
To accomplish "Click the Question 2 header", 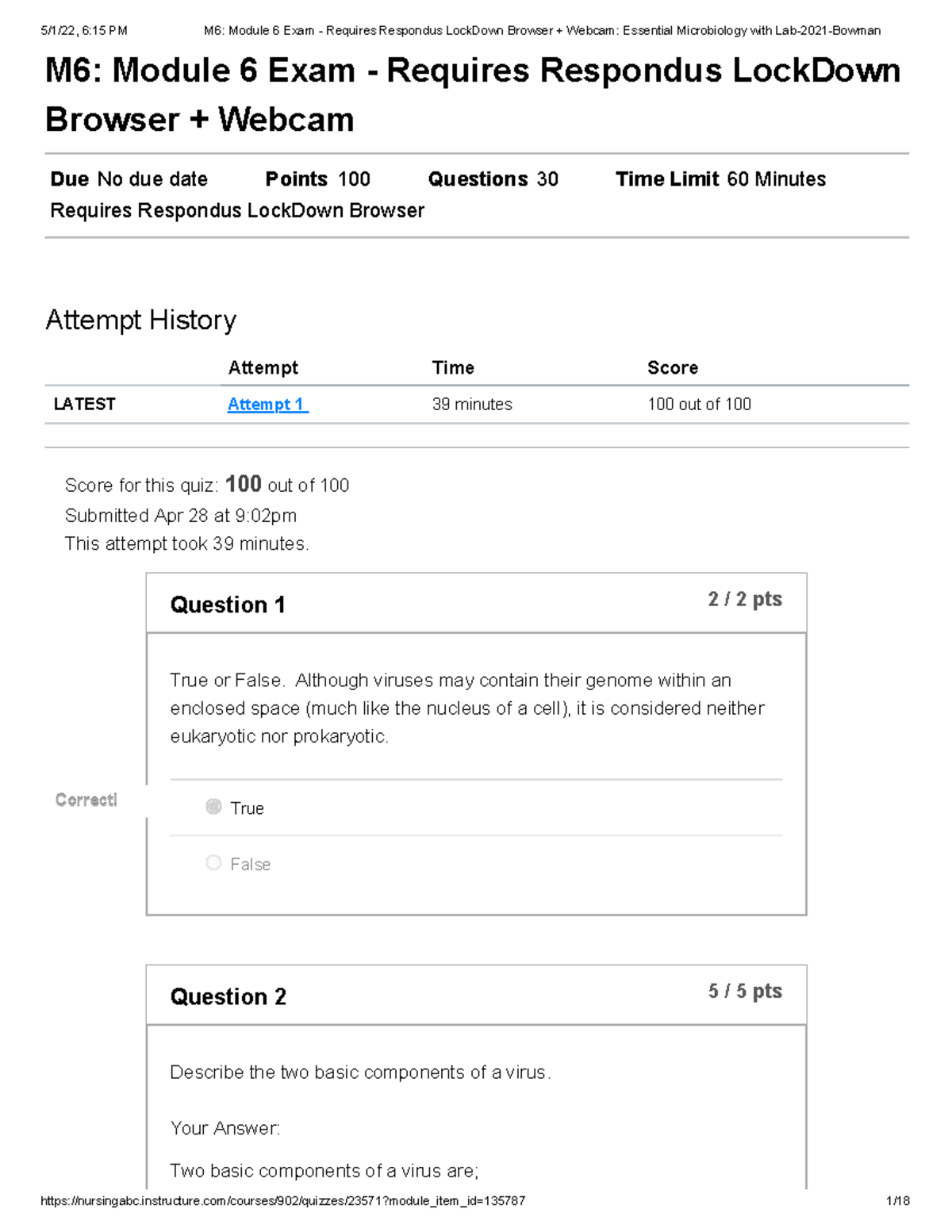I will point(228,997).
